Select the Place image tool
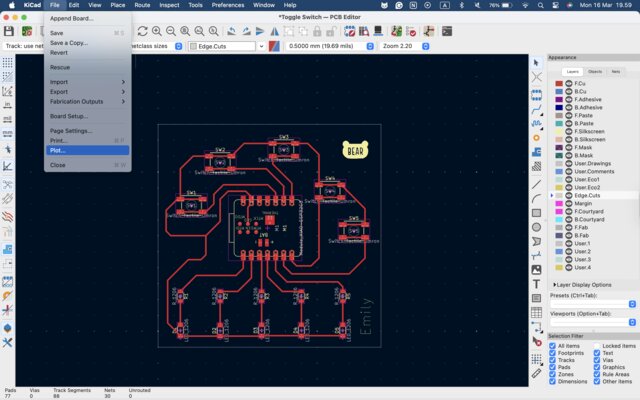Screen dimensions: 640x400 coord(536,270)
